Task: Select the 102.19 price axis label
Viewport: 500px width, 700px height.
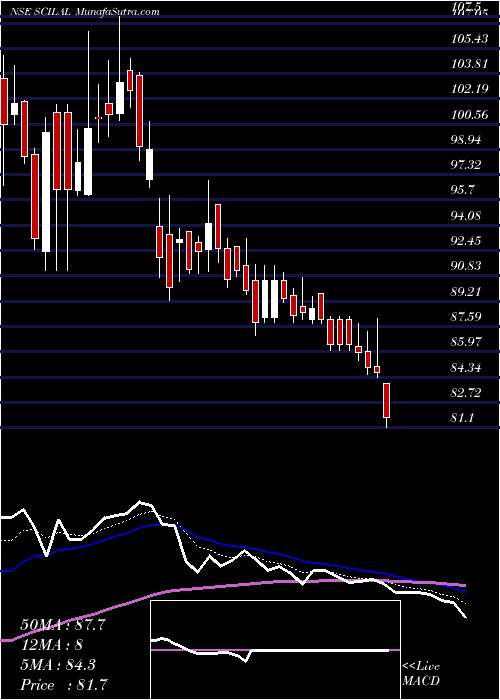Action: tap(470, 89)
